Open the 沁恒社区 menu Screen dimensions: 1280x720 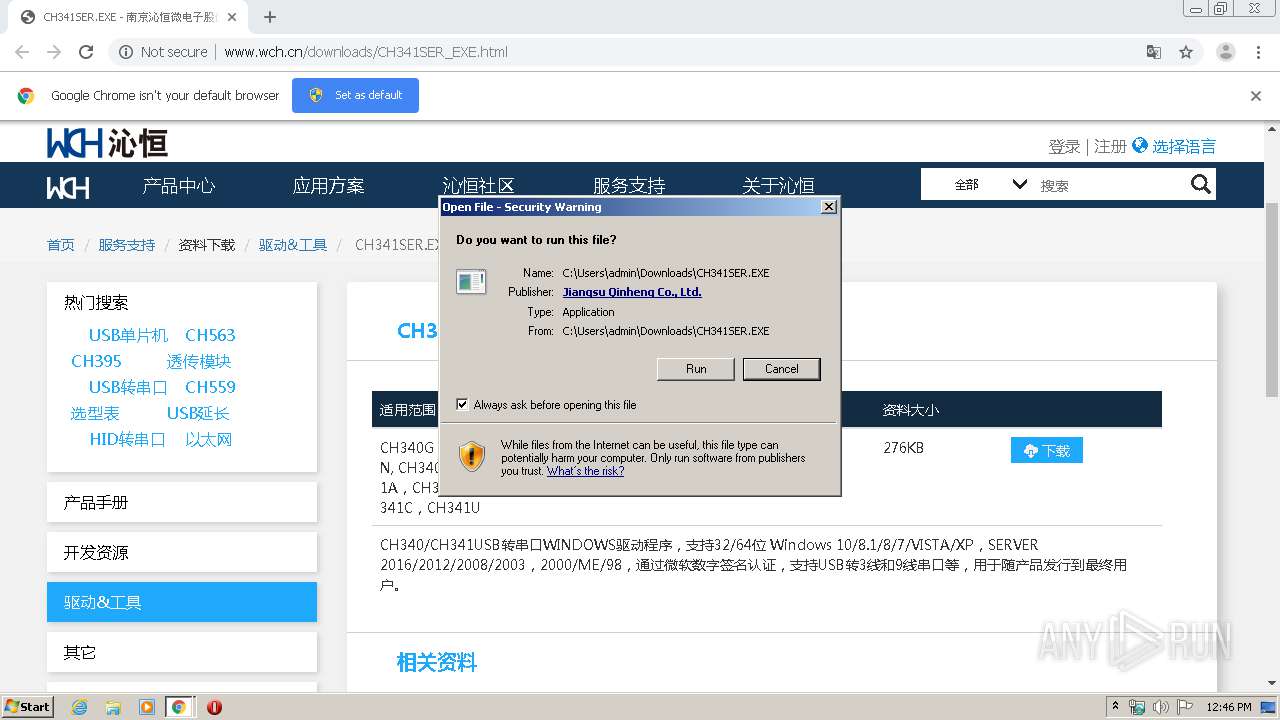(478, 186)
